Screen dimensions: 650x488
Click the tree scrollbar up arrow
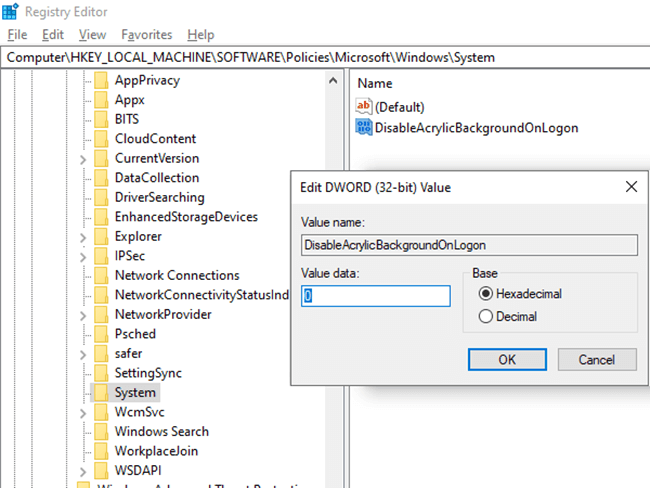click(333, 80)
